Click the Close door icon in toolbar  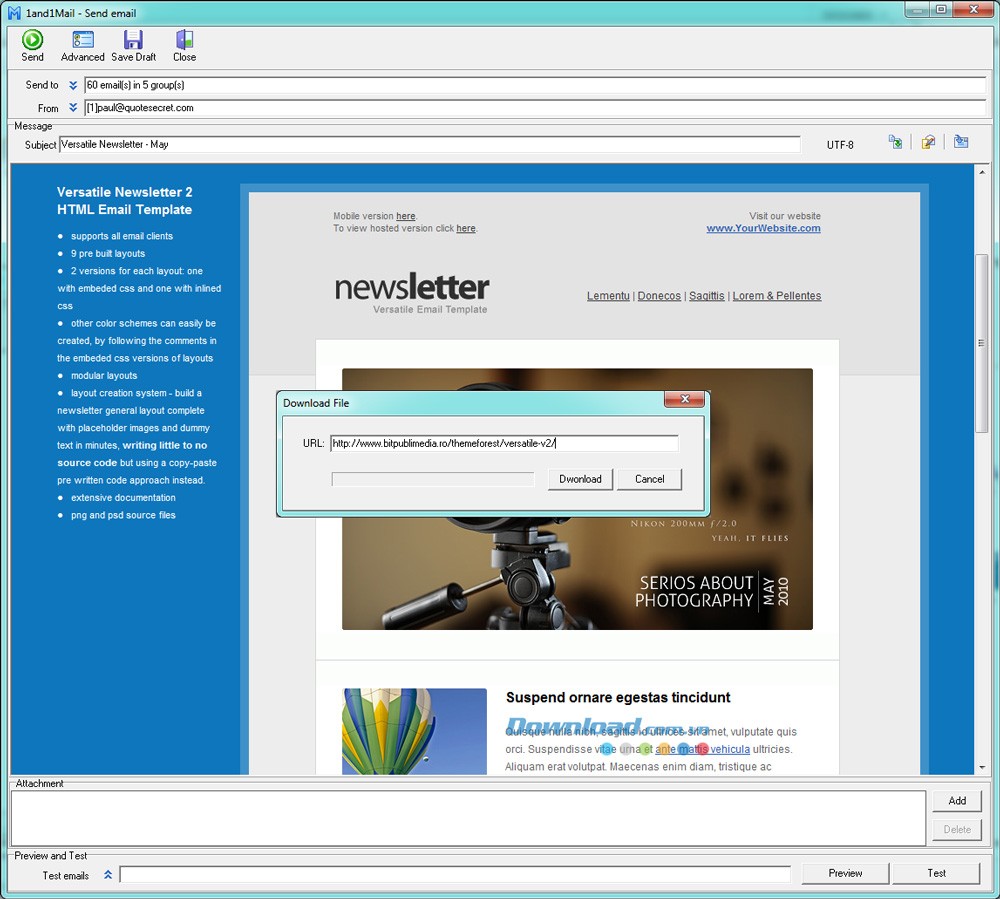[184, 40]
